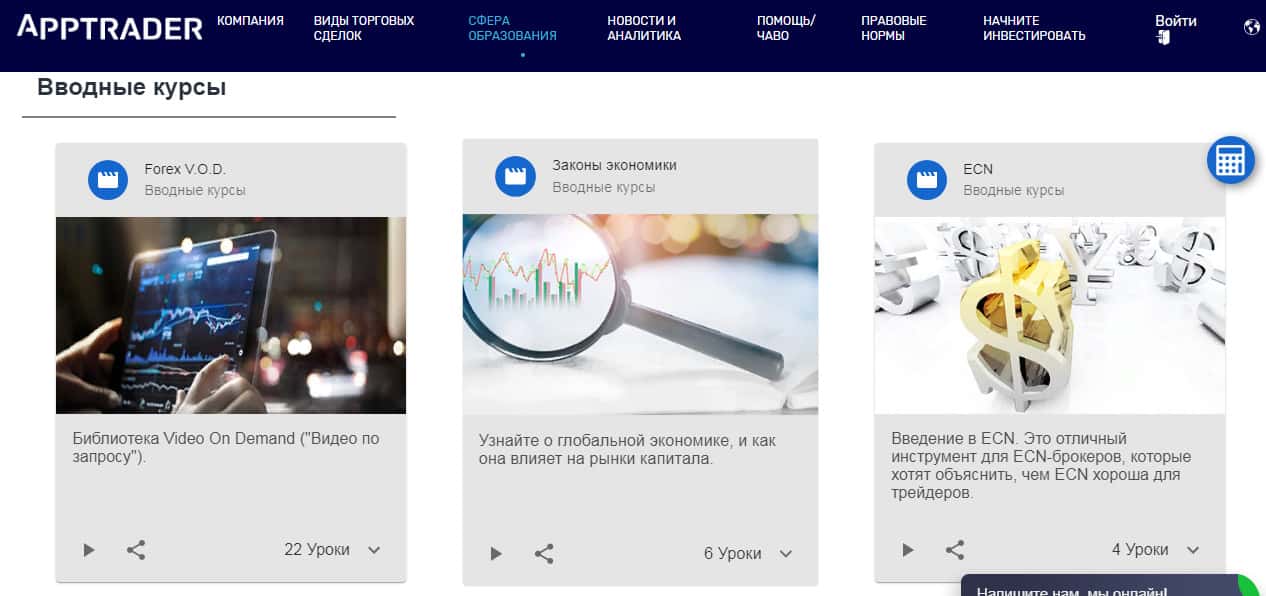Expand the 22 Уроки lessons list
Screen dimensions: 1266x596
tap(374, 550)
